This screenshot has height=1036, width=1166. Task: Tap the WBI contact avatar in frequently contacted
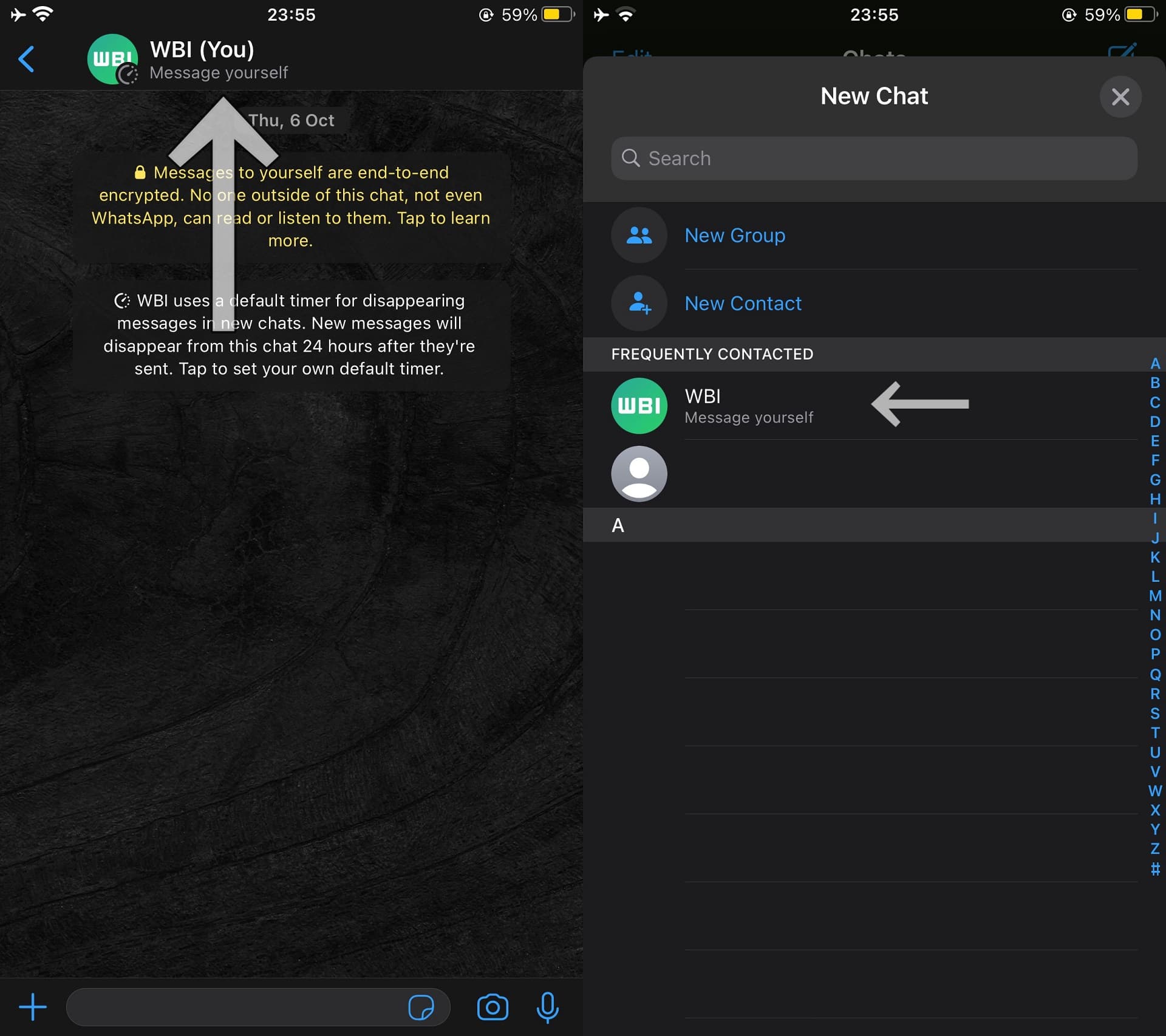click(639, 406)
